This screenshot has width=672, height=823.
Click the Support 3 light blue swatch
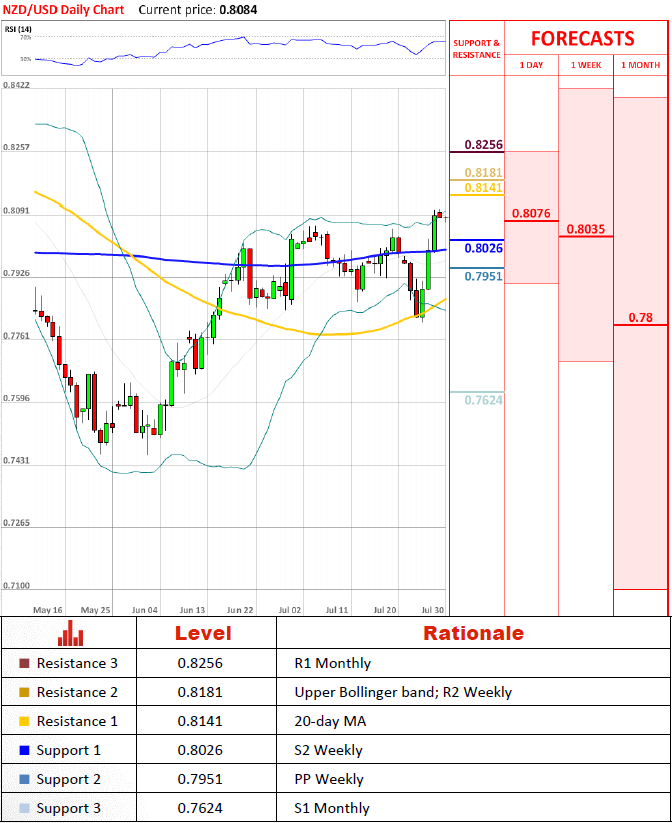coord(24,808)
